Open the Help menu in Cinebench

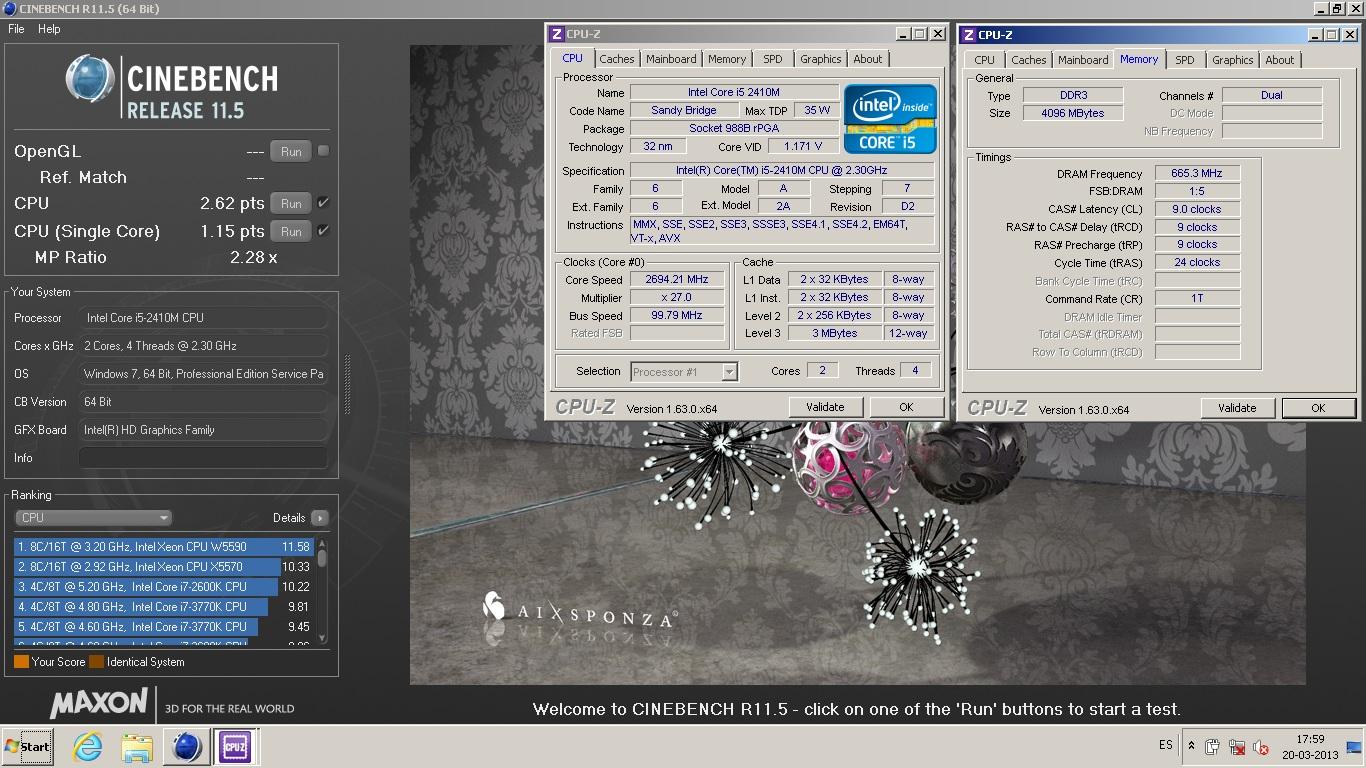(x=49, y=29)
